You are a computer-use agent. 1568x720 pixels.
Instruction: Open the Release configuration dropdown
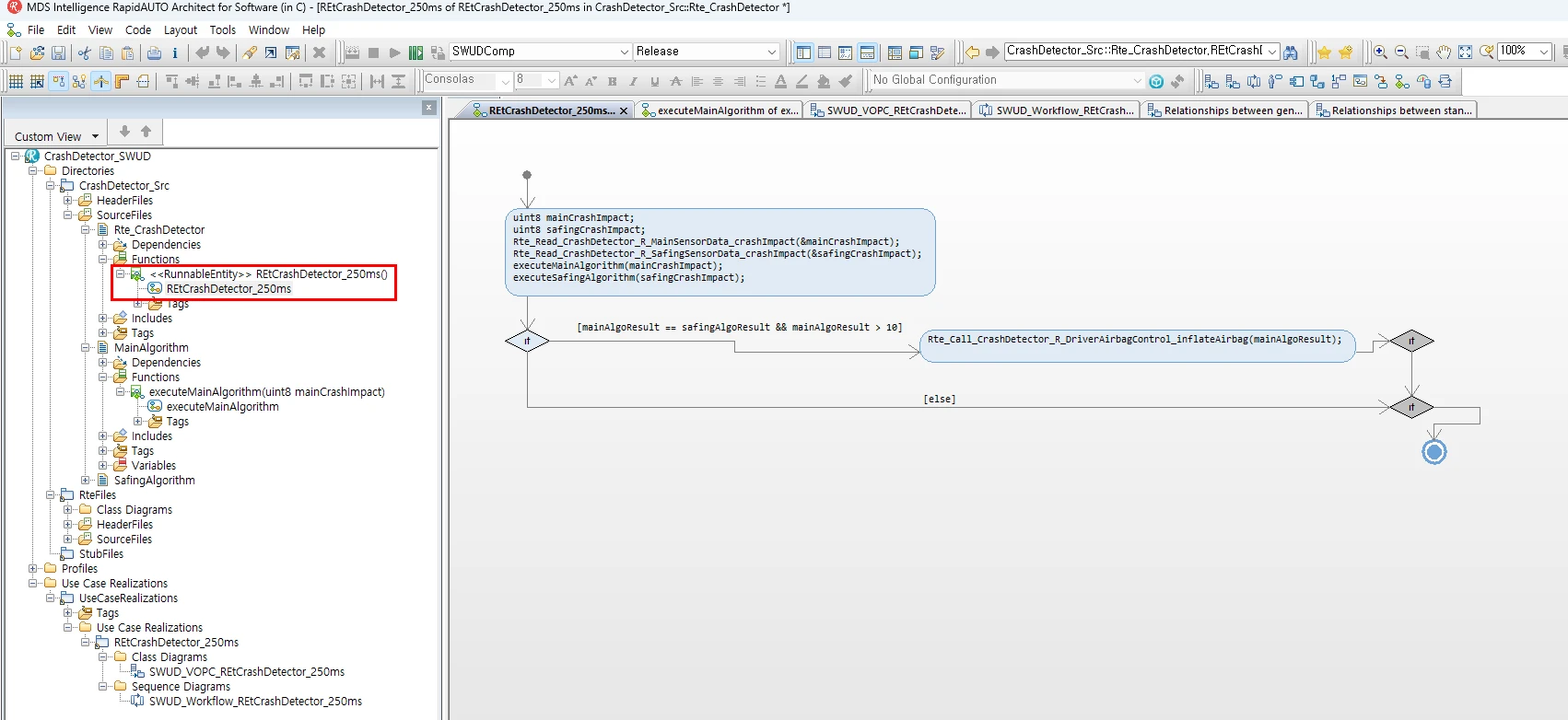click(x=707, y=52)
